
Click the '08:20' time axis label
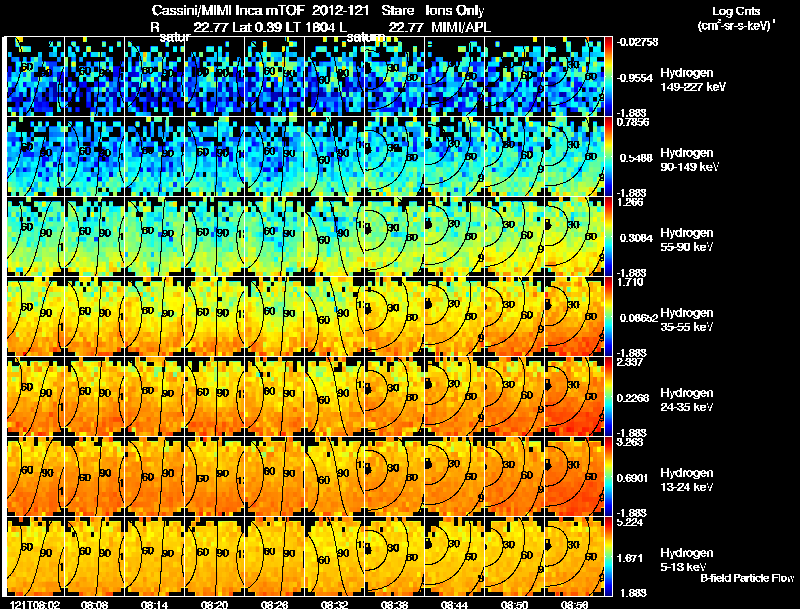click(214, 604)
